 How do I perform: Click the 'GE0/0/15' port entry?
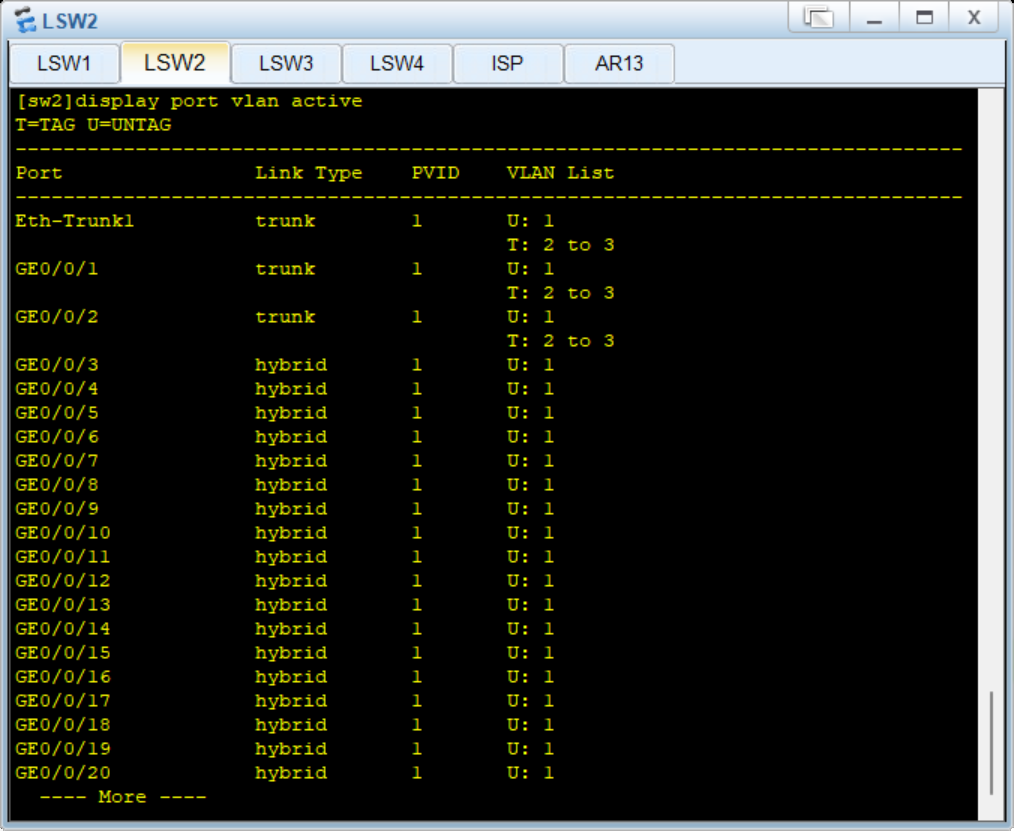[x=63, y=653]
